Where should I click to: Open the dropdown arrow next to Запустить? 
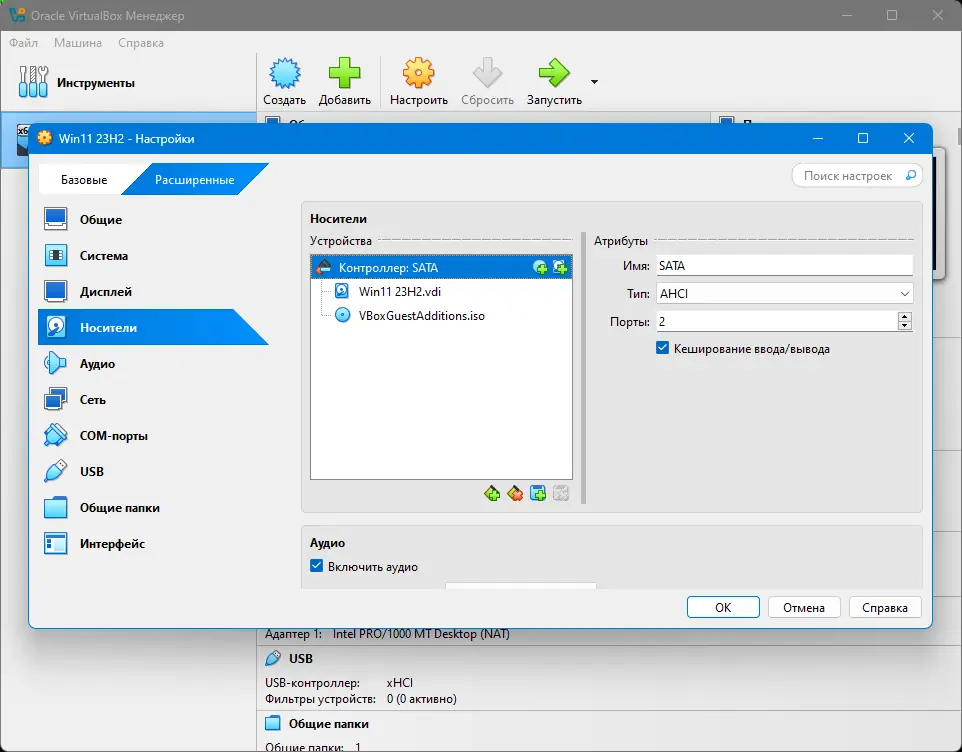(594, 82)
